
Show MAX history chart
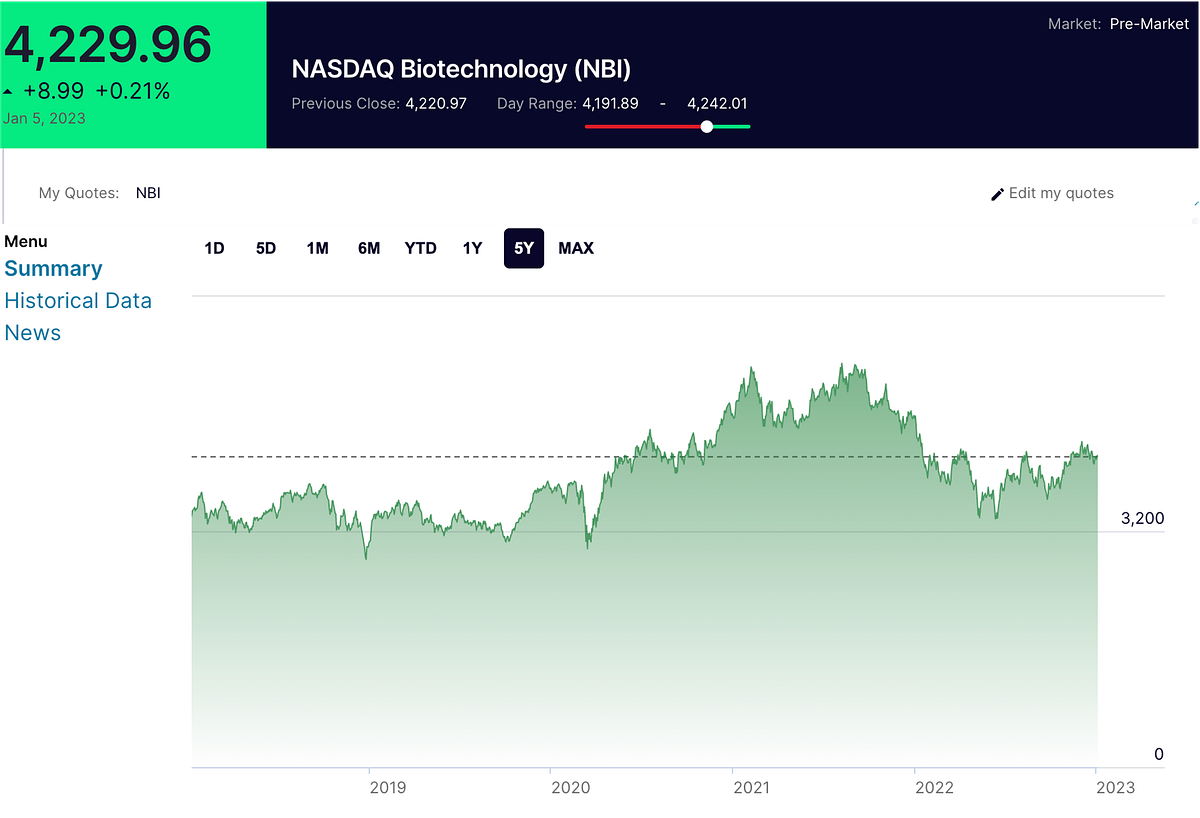[576, 248]
